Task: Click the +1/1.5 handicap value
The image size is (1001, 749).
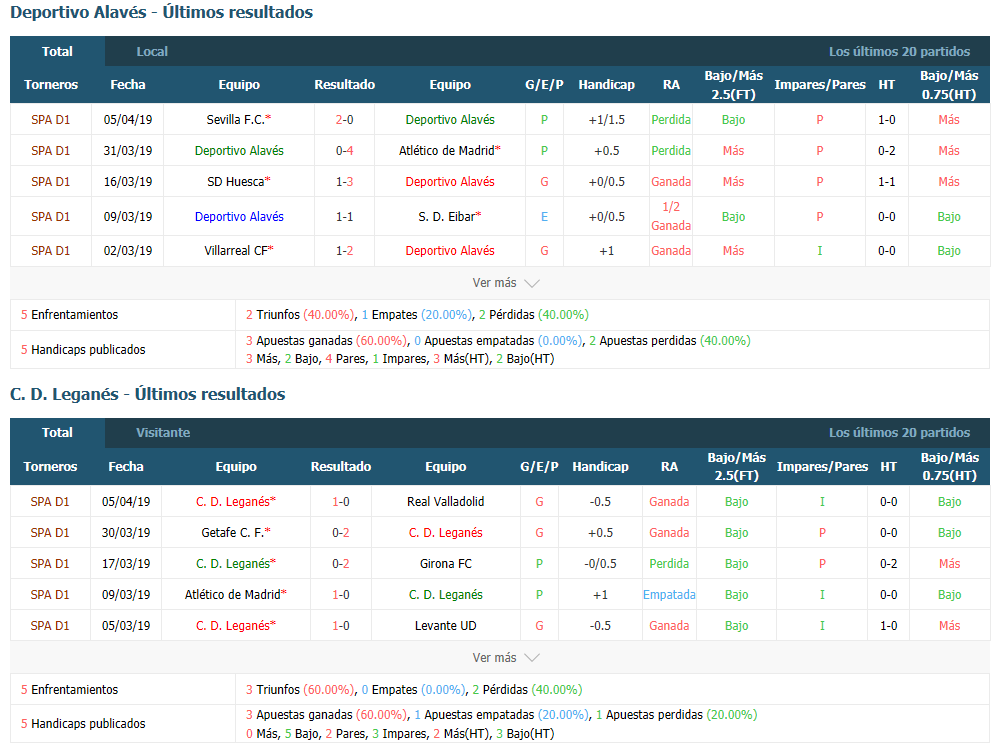Action: [606, 119]
